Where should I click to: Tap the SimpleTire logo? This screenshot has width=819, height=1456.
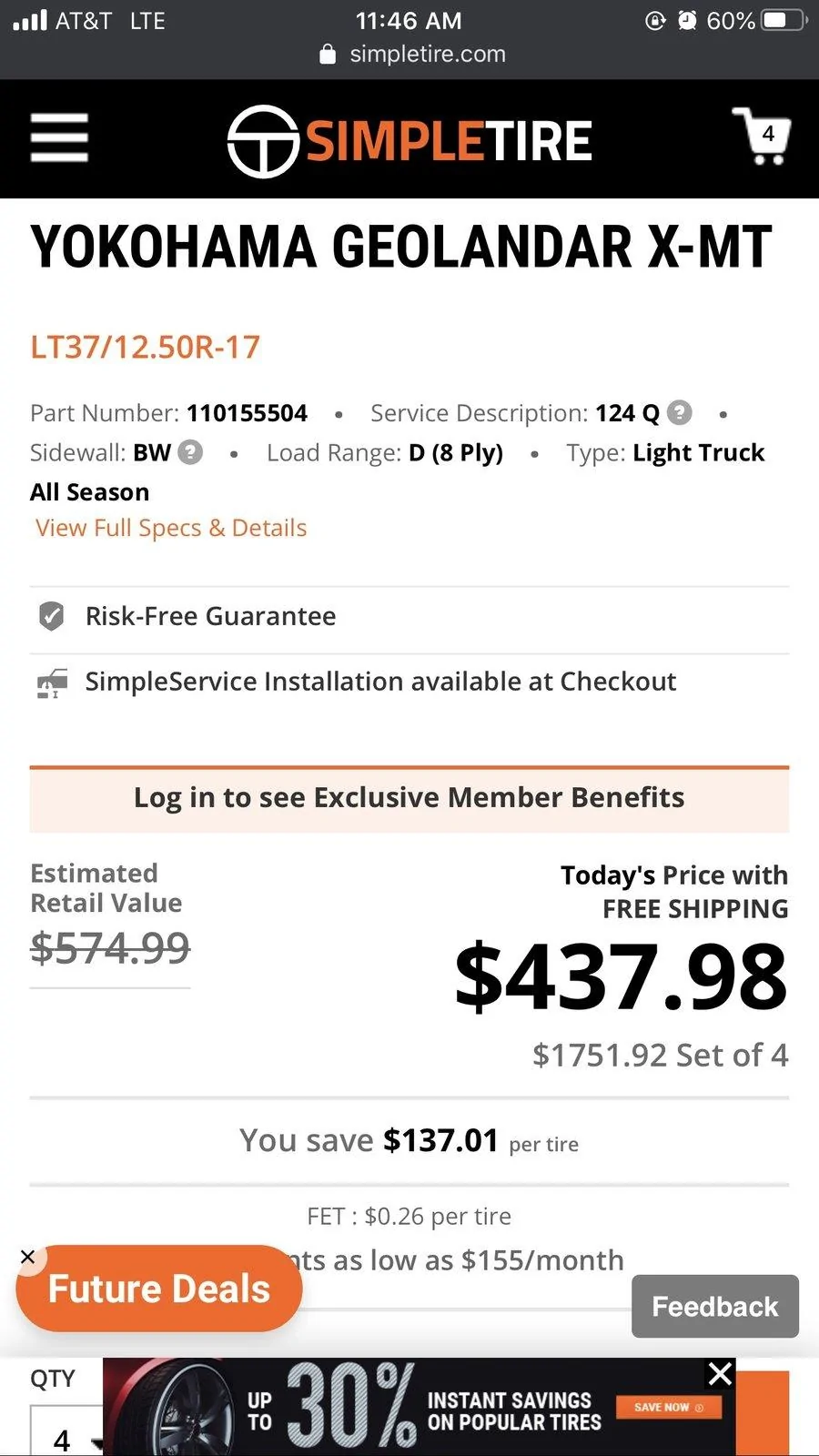pos(409,140)
